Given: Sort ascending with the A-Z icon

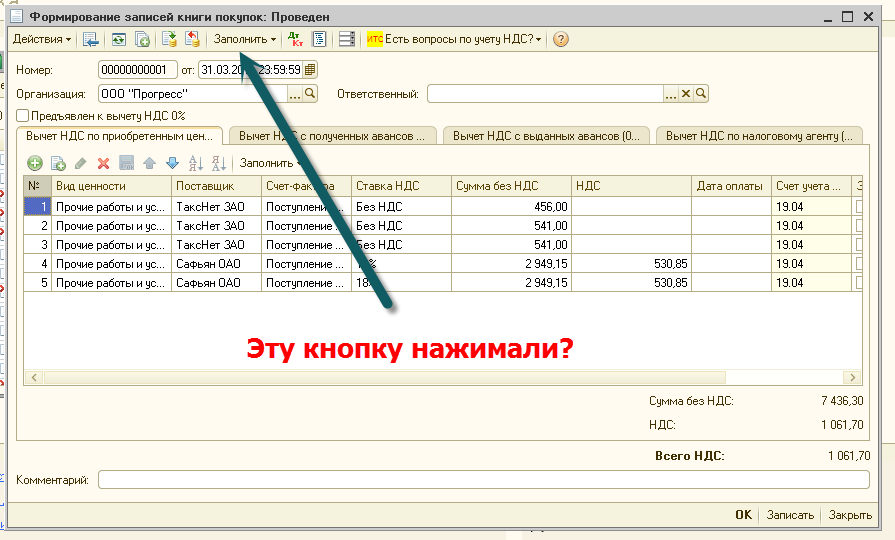Looking at the screenshot, I should click(x=195, y=163).
